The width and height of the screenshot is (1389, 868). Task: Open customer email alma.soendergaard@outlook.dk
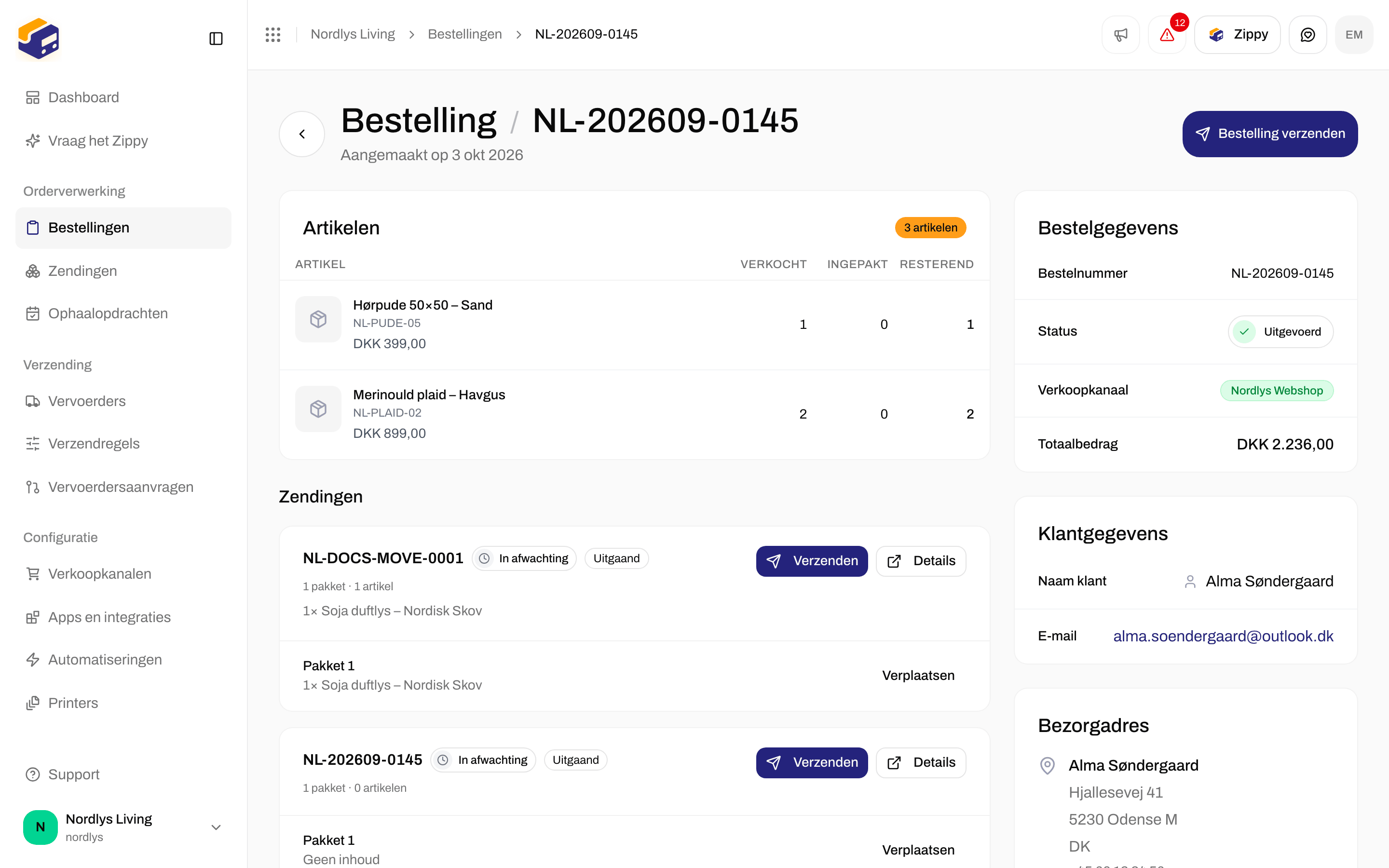click(x=1223, y=636)
